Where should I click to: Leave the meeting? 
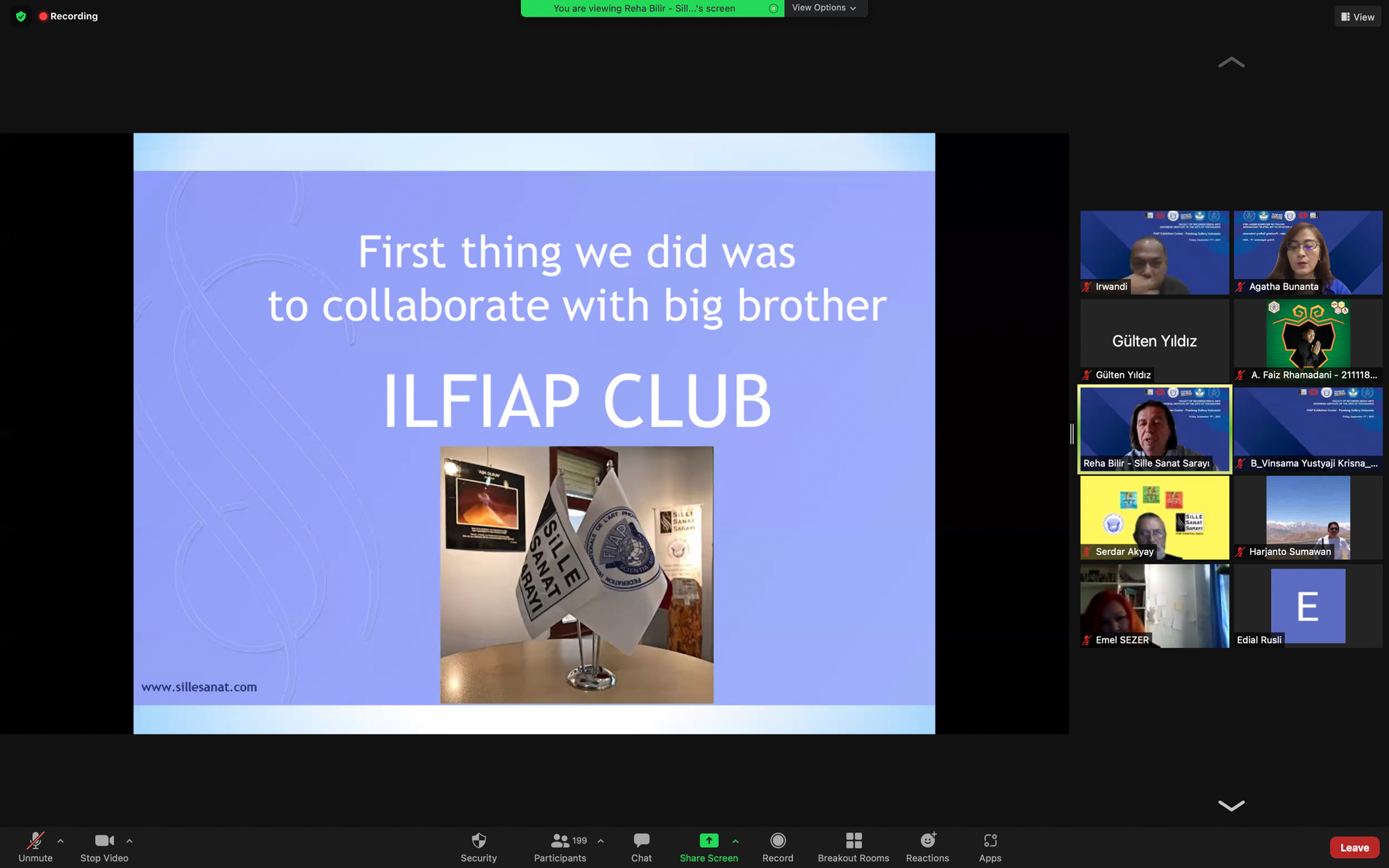coord(1354,847)
